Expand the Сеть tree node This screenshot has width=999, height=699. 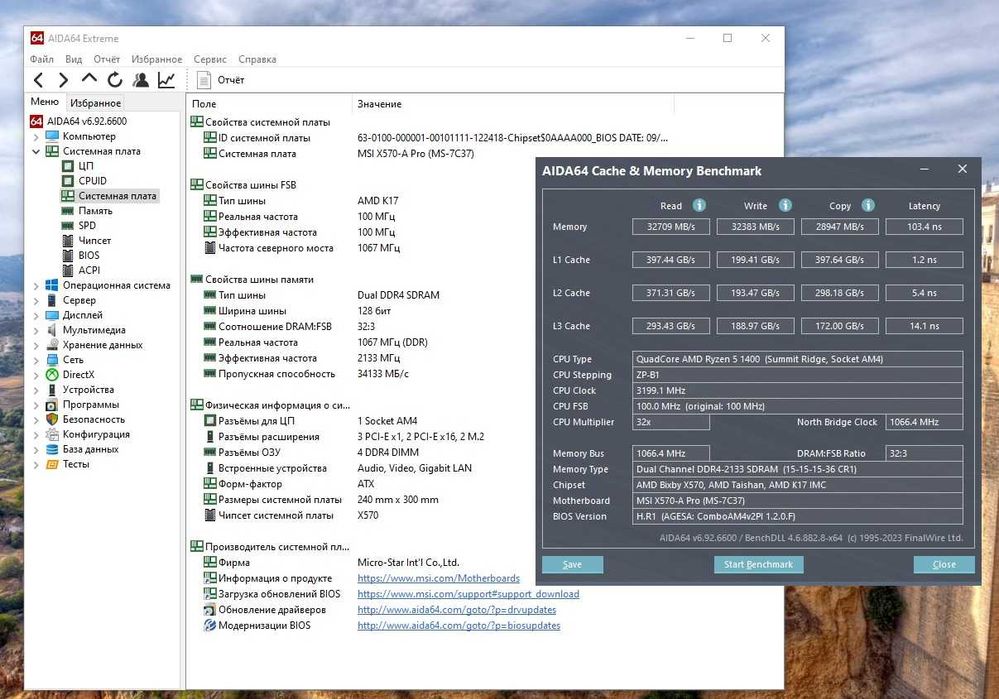pos(36,360)
